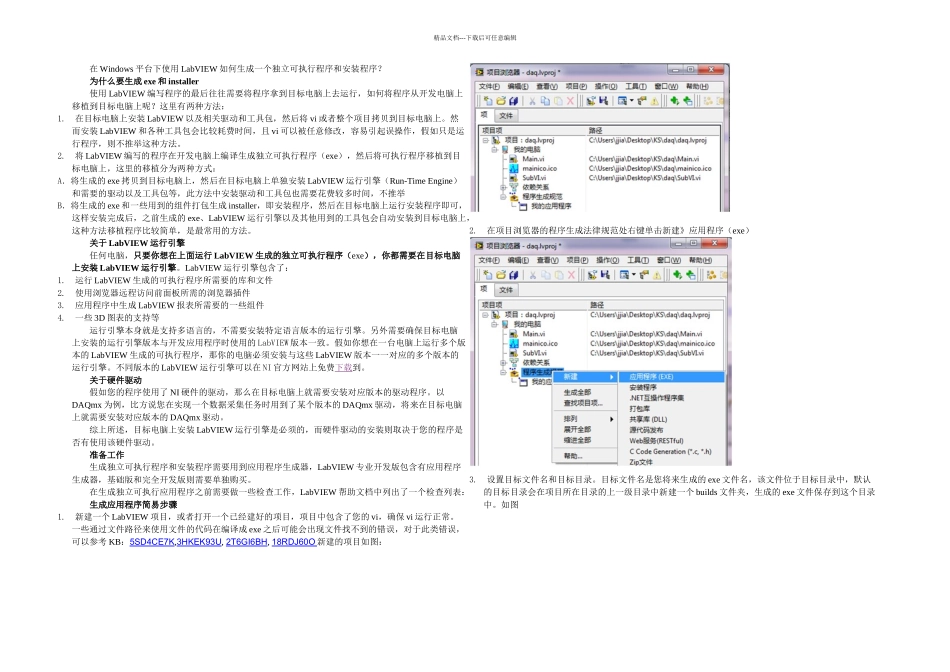Click the Cut scissors icon in the window with context menu
950x672 pixels.
point(533,275)
